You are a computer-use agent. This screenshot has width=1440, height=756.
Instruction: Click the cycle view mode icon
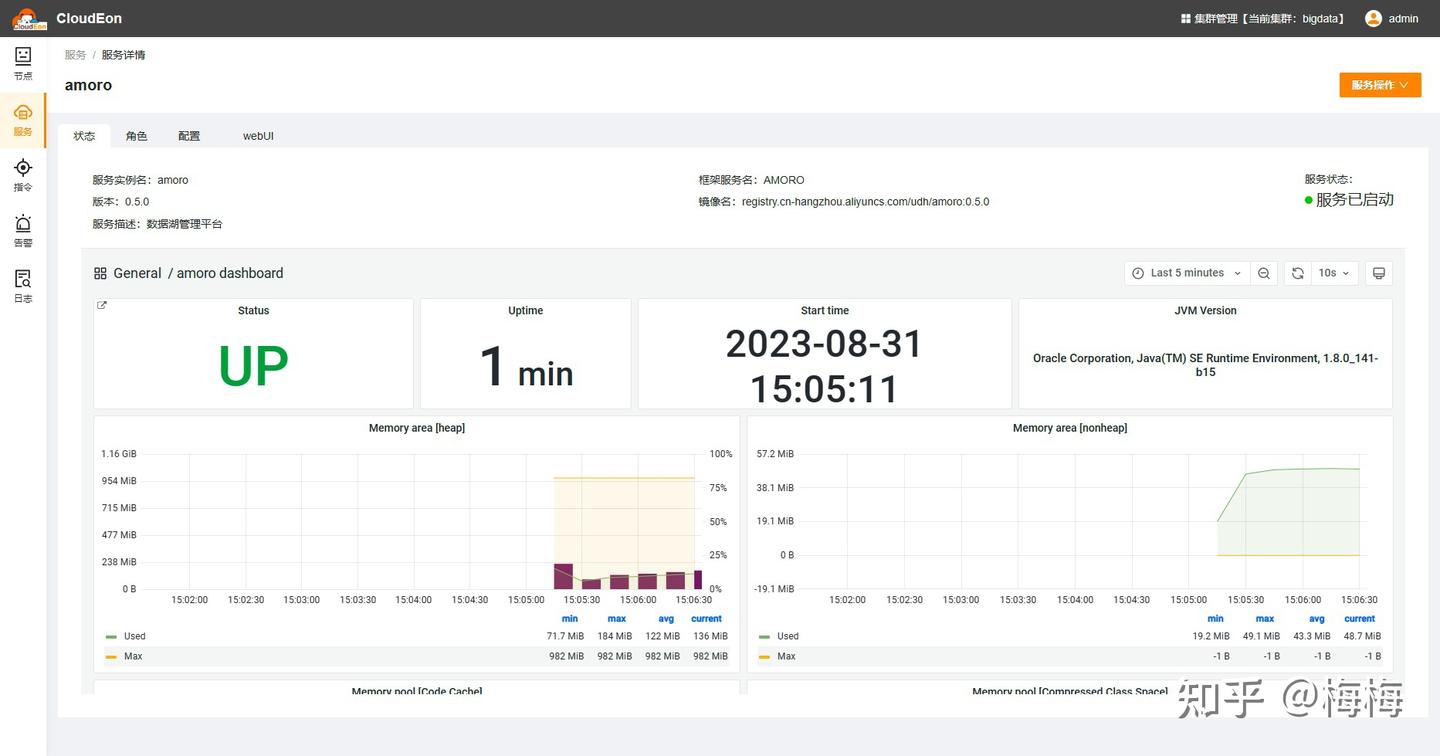(x=1379, y=272)
